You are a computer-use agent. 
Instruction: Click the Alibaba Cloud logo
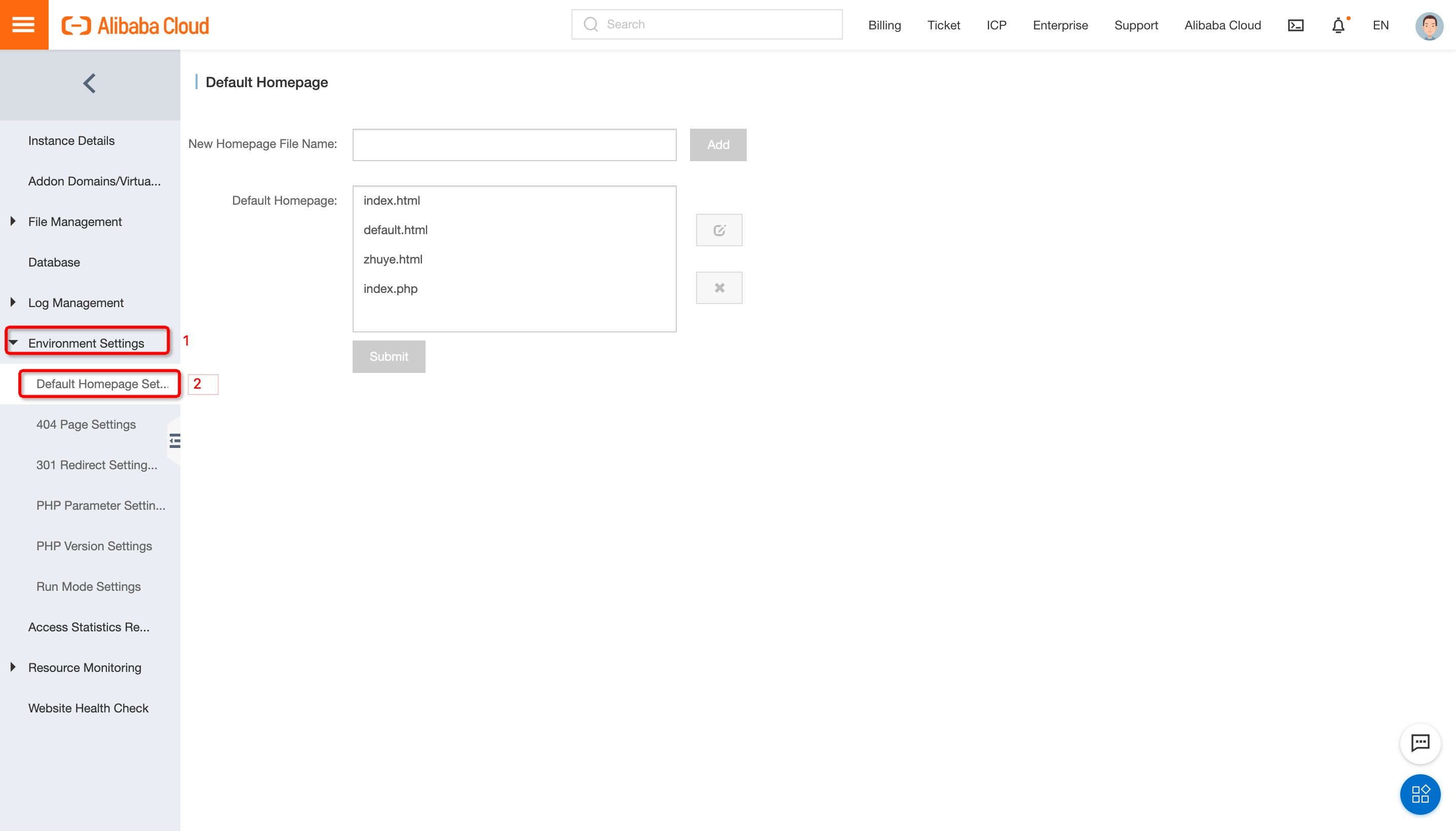[x=135, y=26]
